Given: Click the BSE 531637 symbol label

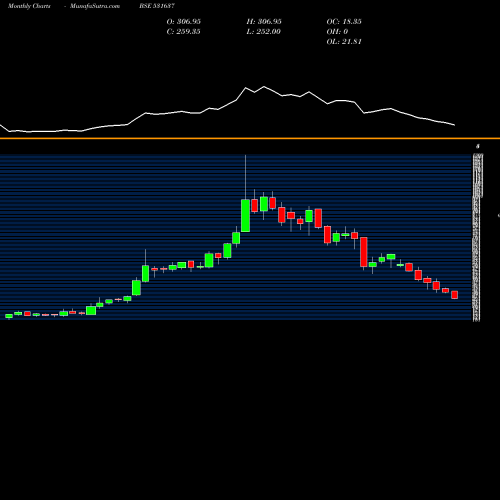Looking at the screenshot, I should coord(157,6).
